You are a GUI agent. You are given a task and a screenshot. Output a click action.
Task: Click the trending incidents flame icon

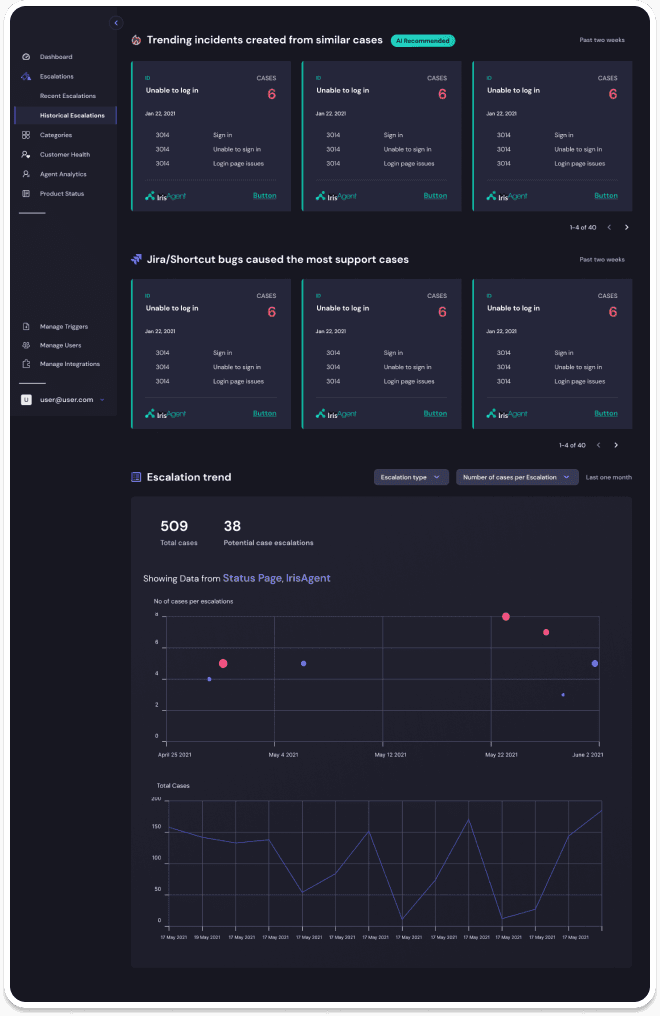[x=136, y=40]
